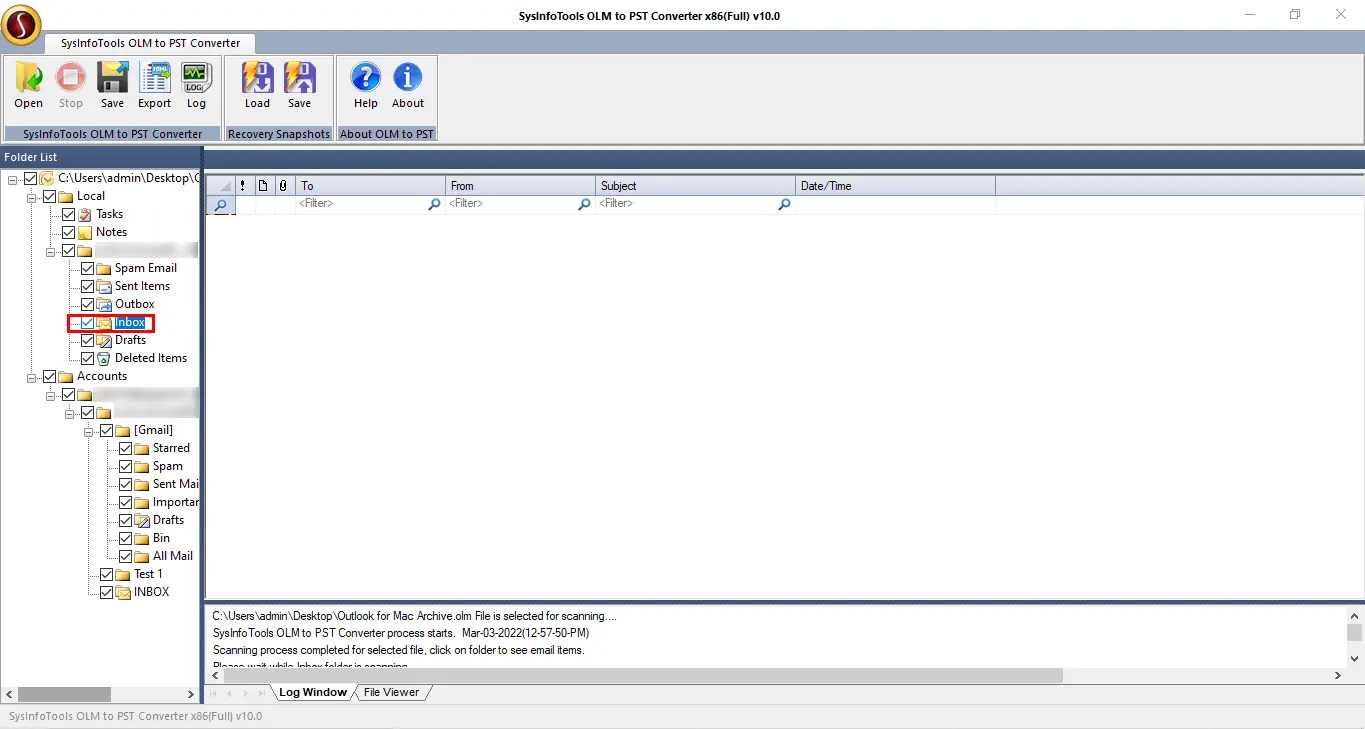Viewport: 1365px width, 729px height.
Task: Switch to the File Viewer tab
Action: (392, 692)
